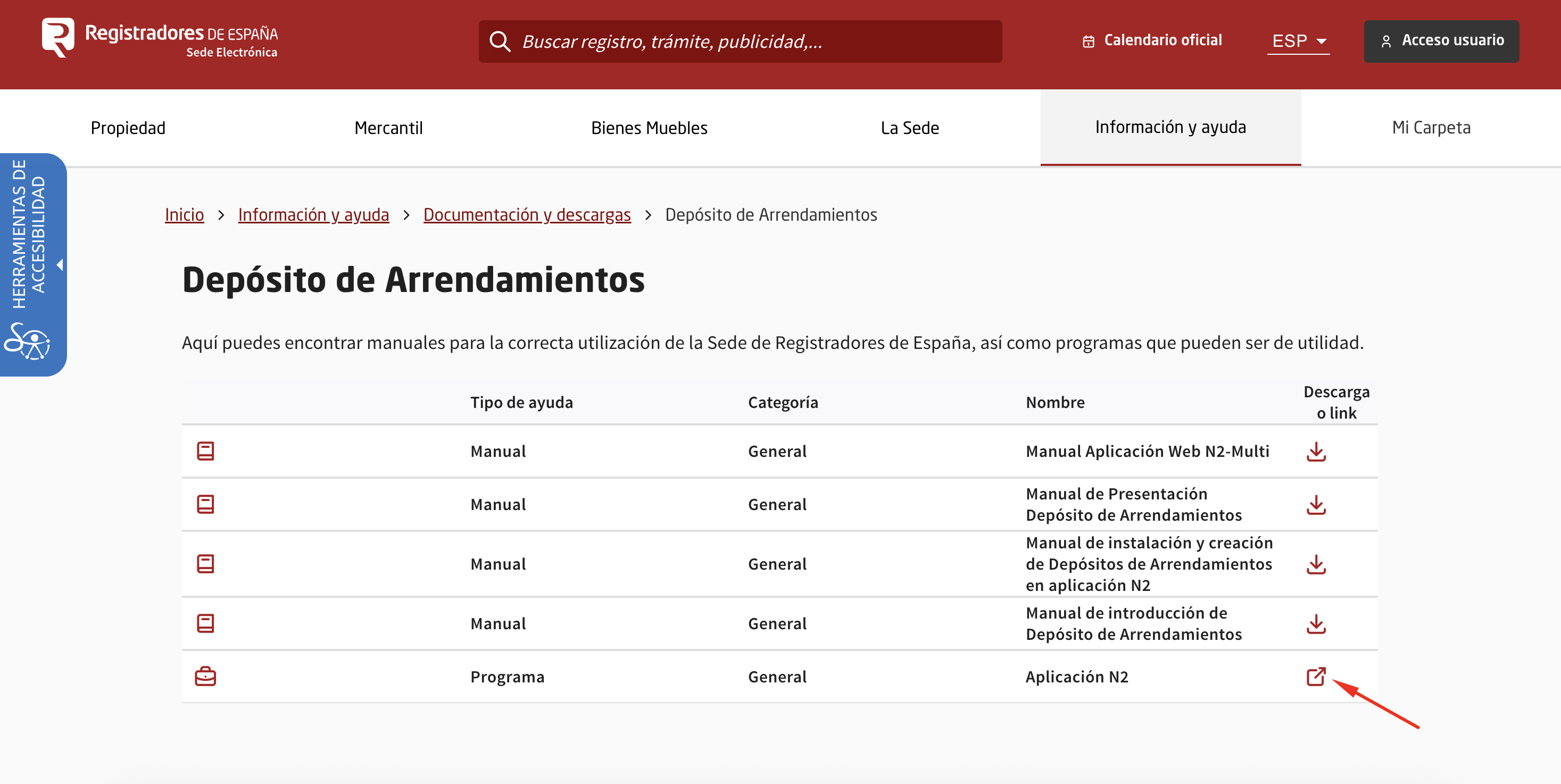1561x784 pixels.
Task: Open the Bienes Muebles section
Action: pos(649,127)
